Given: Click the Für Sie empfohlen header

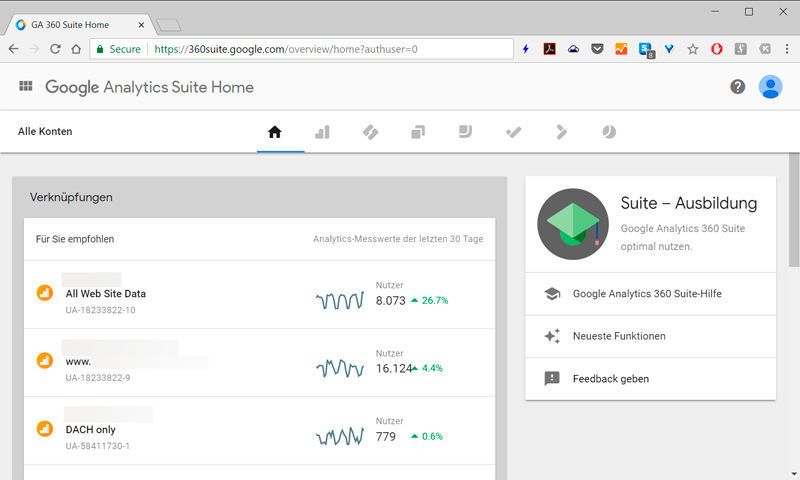Looking at the screenshot, I should point(75,239).
